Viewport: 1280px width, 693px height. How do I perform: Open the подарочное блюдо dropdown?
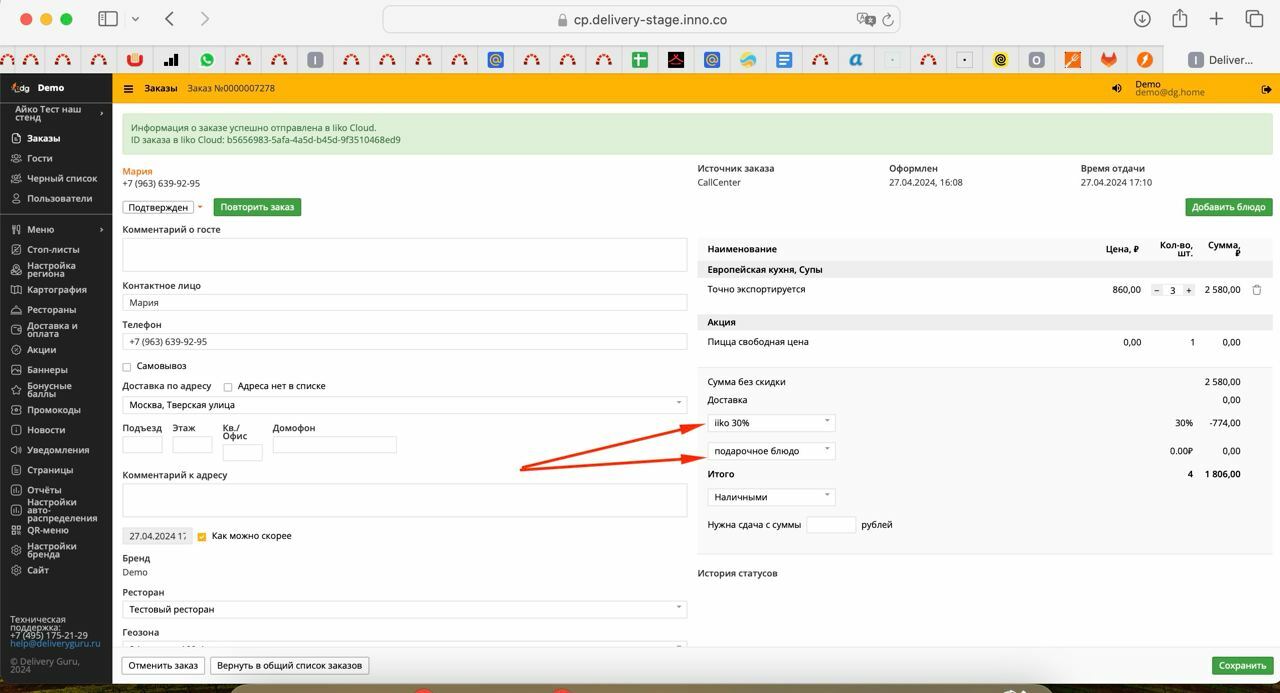click(x=771, y=451)
